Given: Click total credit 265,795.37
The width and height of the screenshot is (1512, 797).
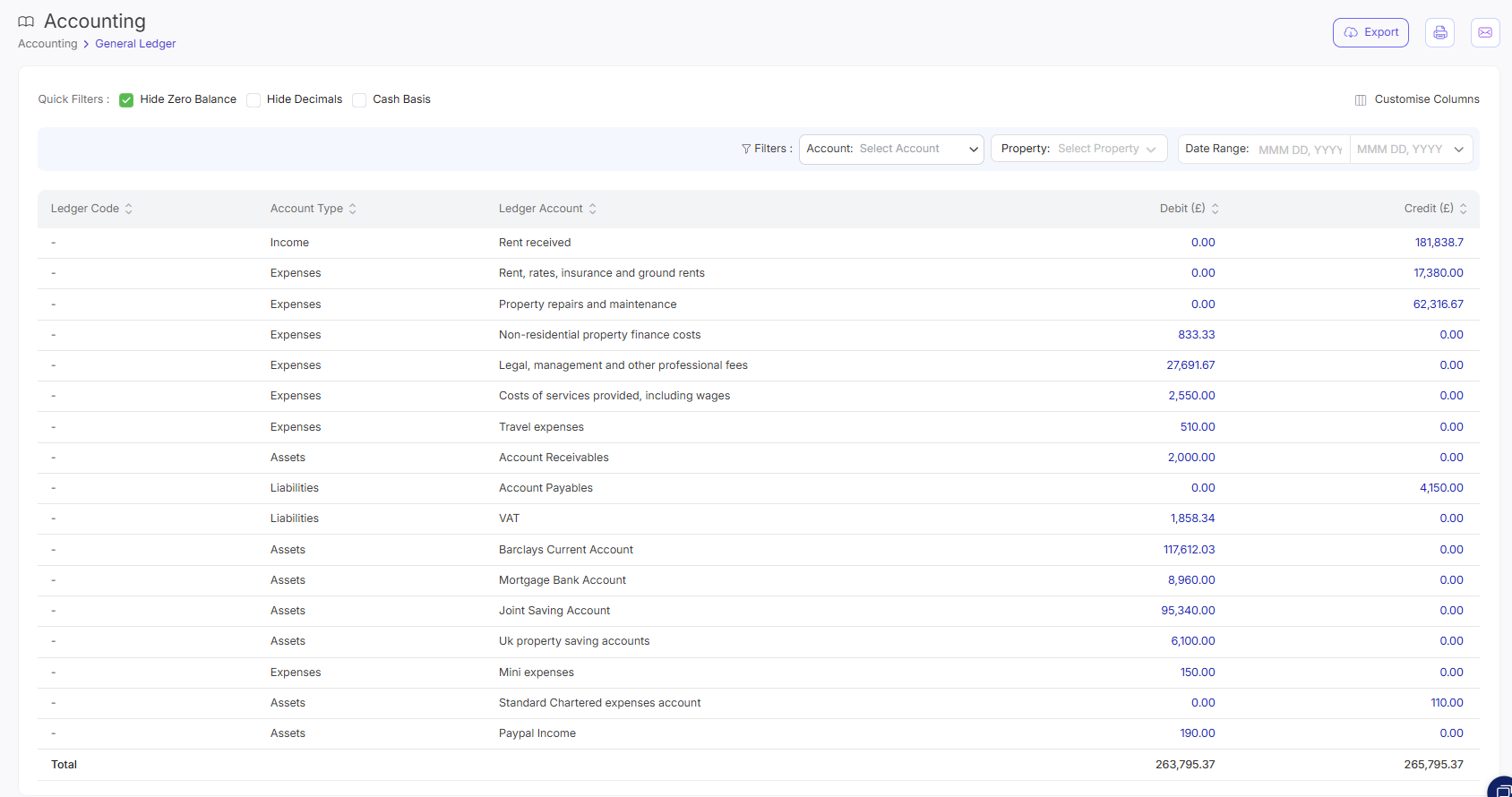Looking at the screenshot, I should coord(1433,765).
